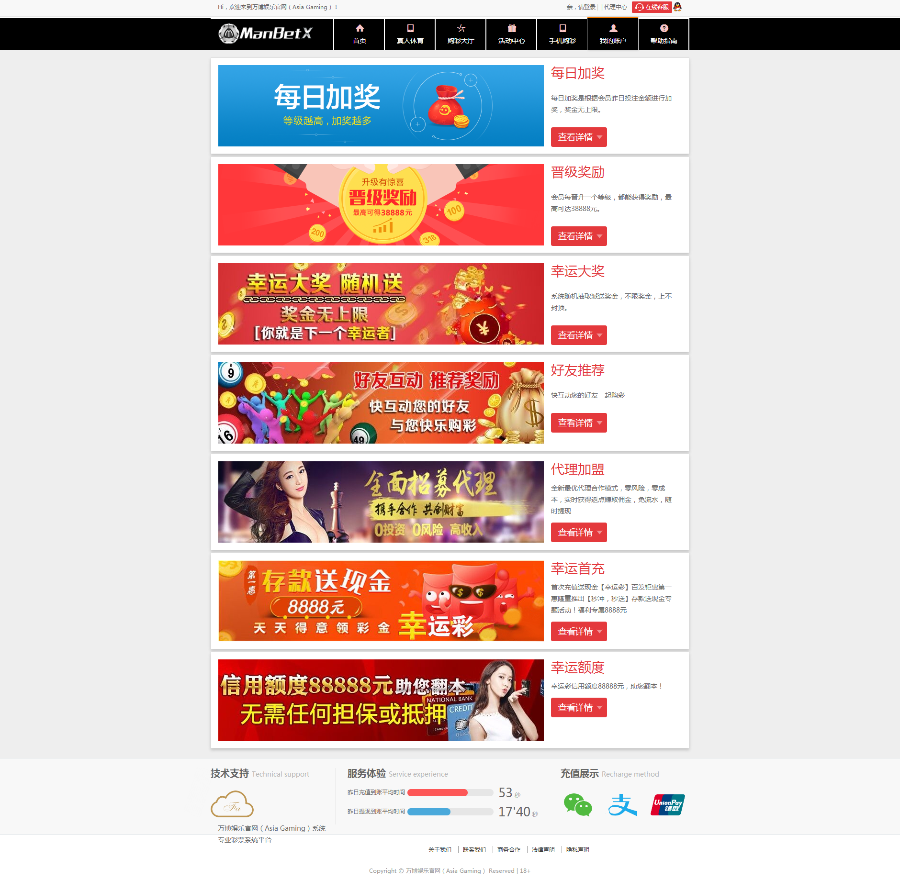Expand details button under 好友推荐
The width and height of the screenshot is (900, 891).
(x=579, y=423)
